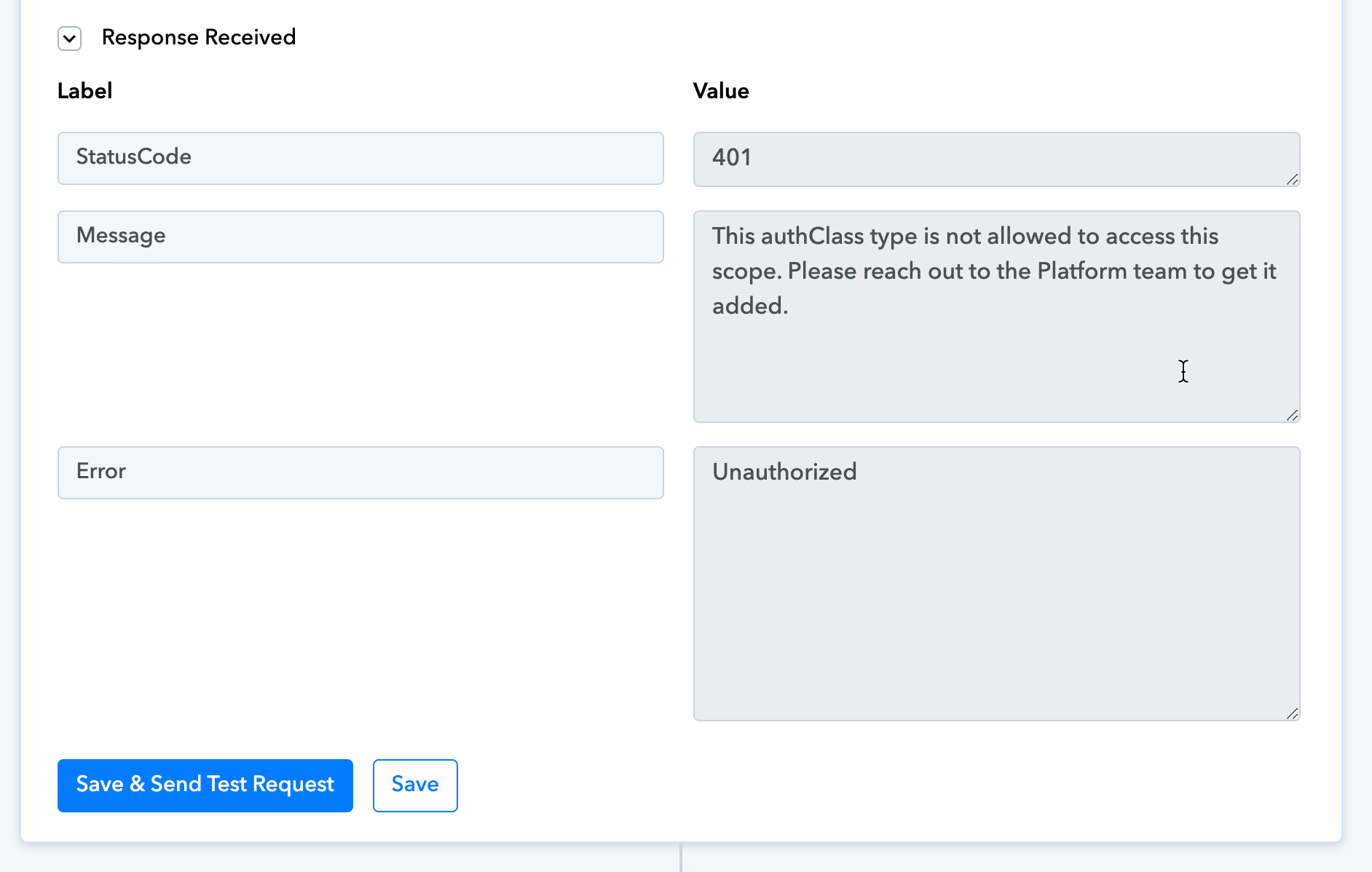Click the connector line below the card

[681, 858]
